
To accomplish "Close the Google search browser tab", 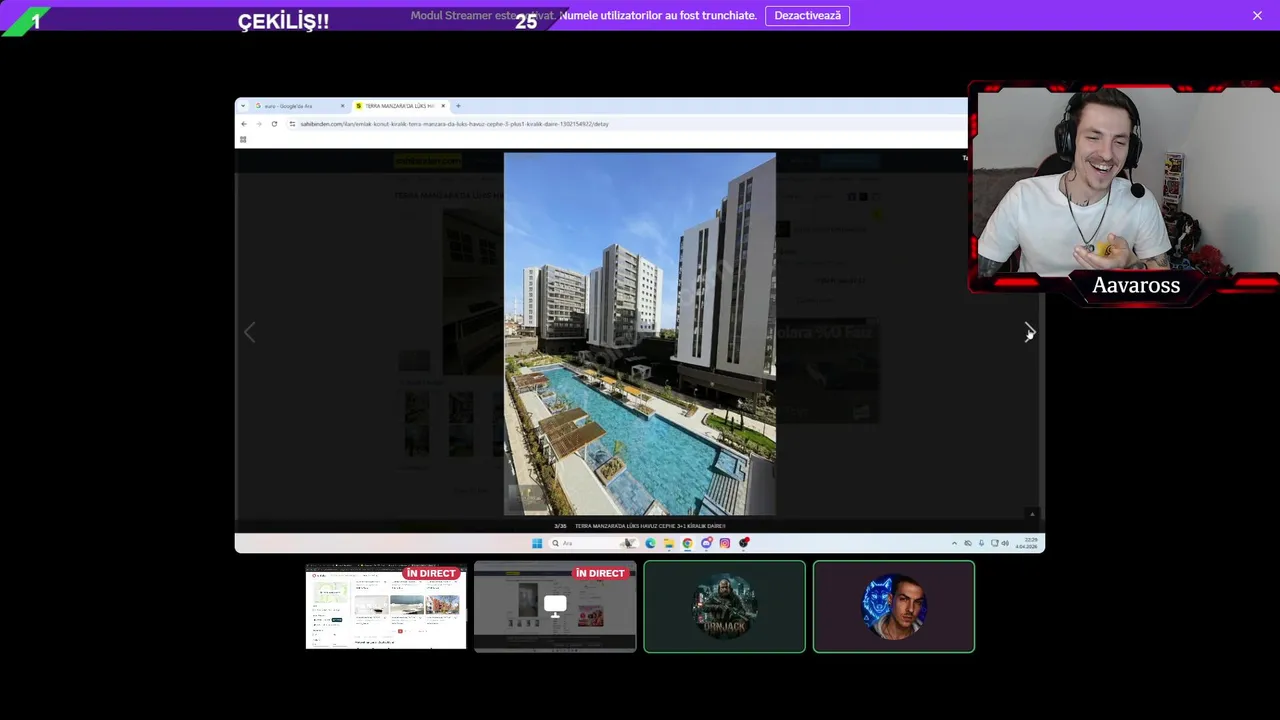I will pyautogui.click(x=342, y=106).
